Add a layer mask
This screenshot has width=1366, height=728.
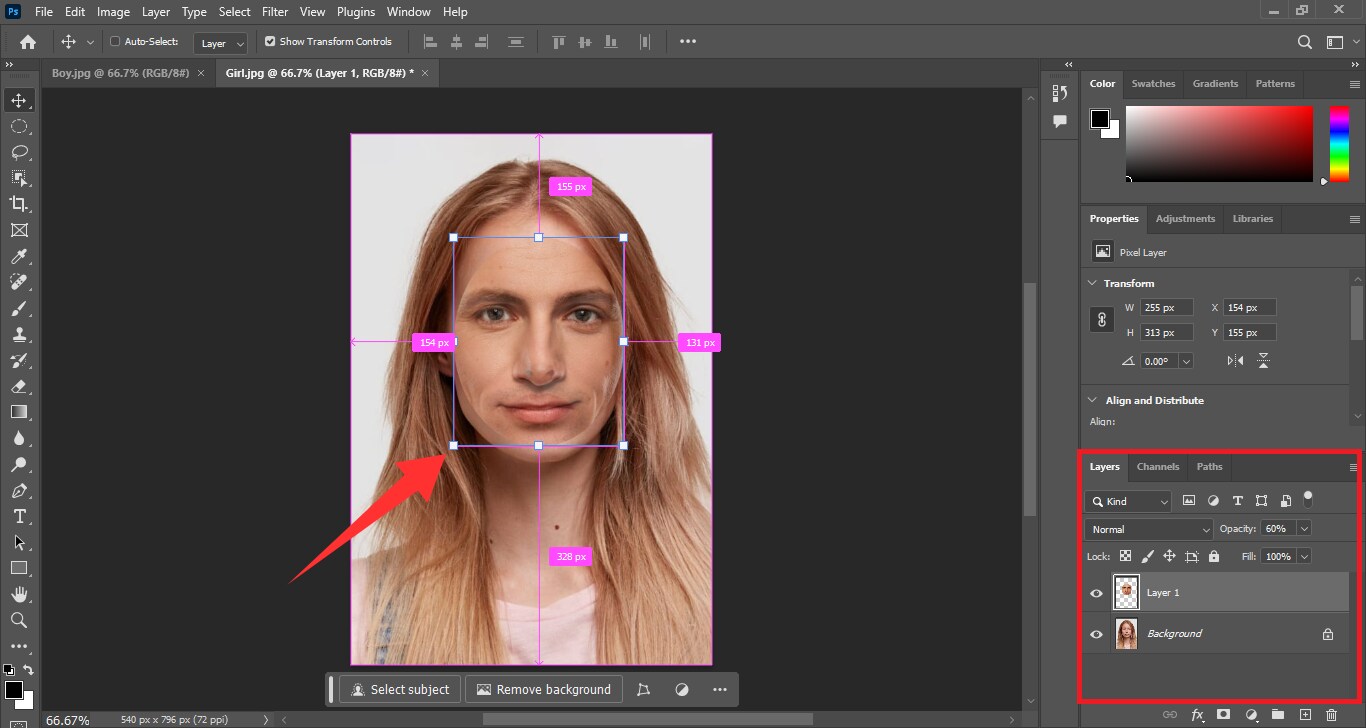(1223, 715)
